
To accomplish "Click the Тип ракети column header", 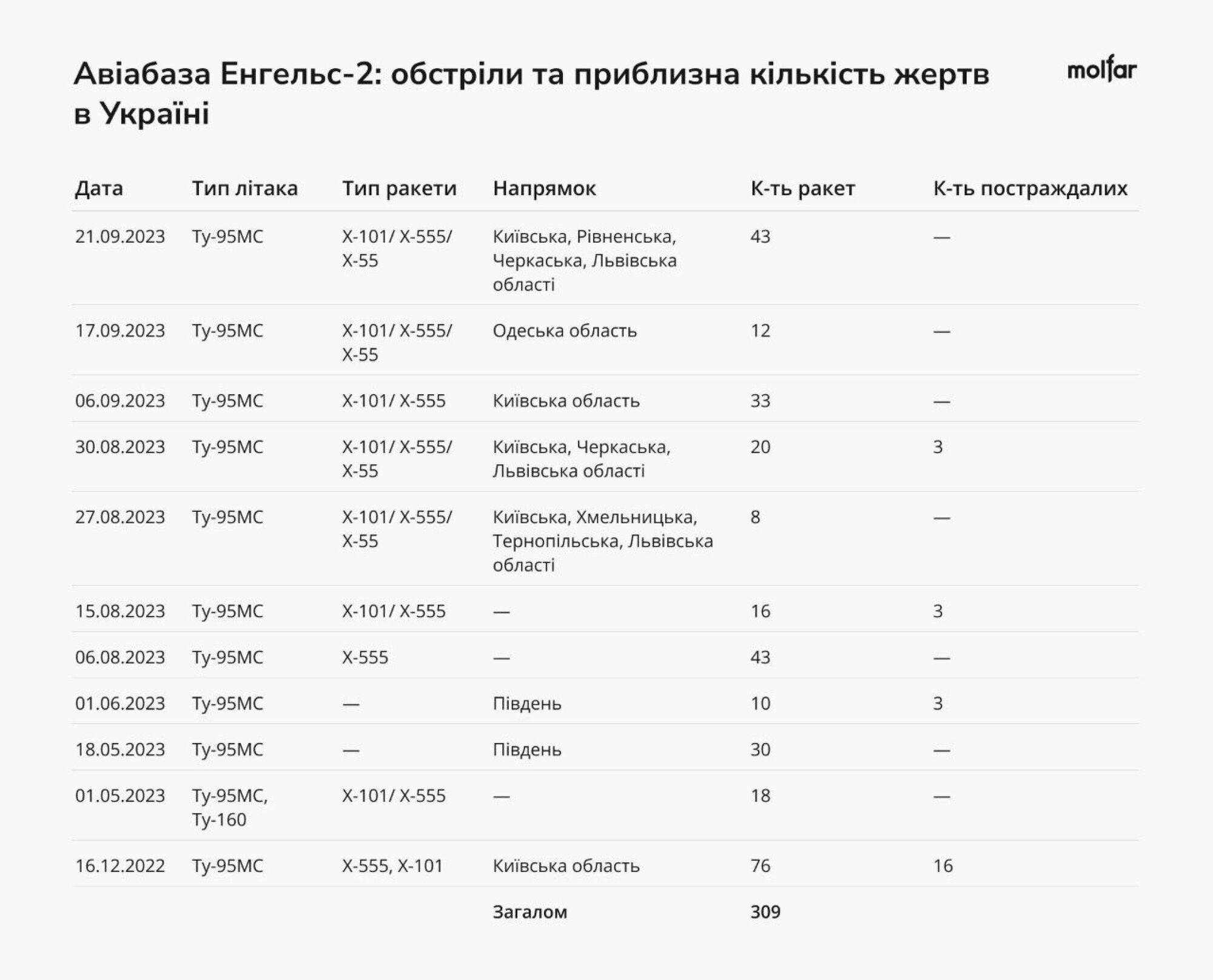I will point(399,189).
